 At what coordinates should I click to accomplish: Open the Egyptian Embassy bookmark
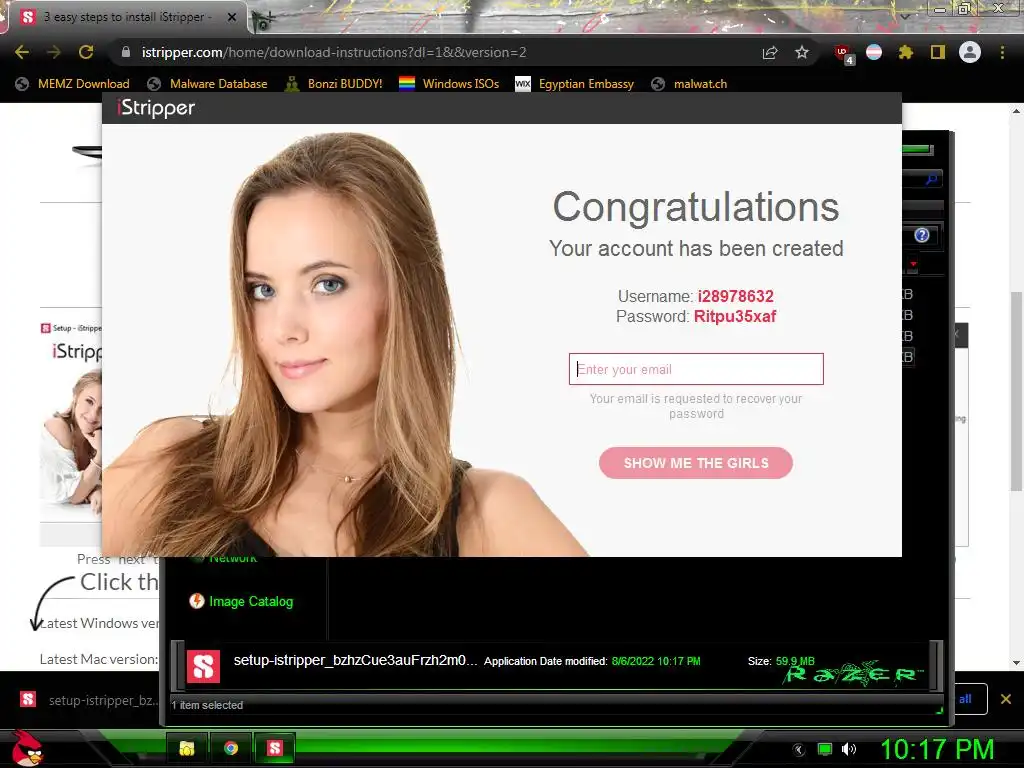click(575, 84)
